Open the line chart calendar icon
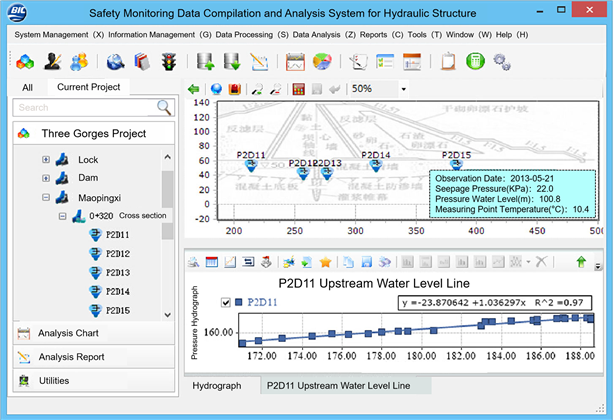This screenshot has height=420, width=614. (295, 62)
